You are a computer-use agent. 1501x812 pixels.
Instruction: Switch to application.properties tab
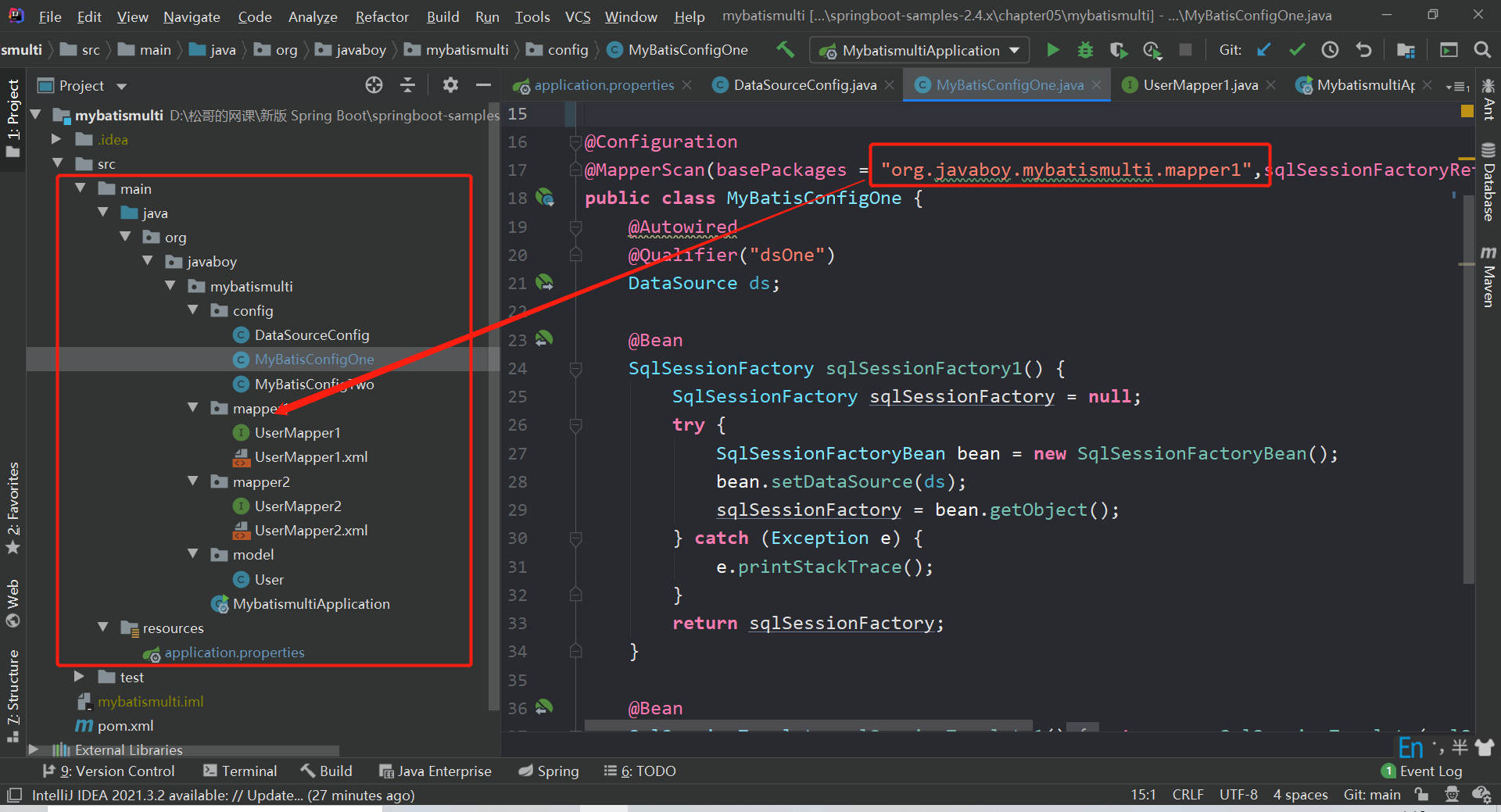603,85
